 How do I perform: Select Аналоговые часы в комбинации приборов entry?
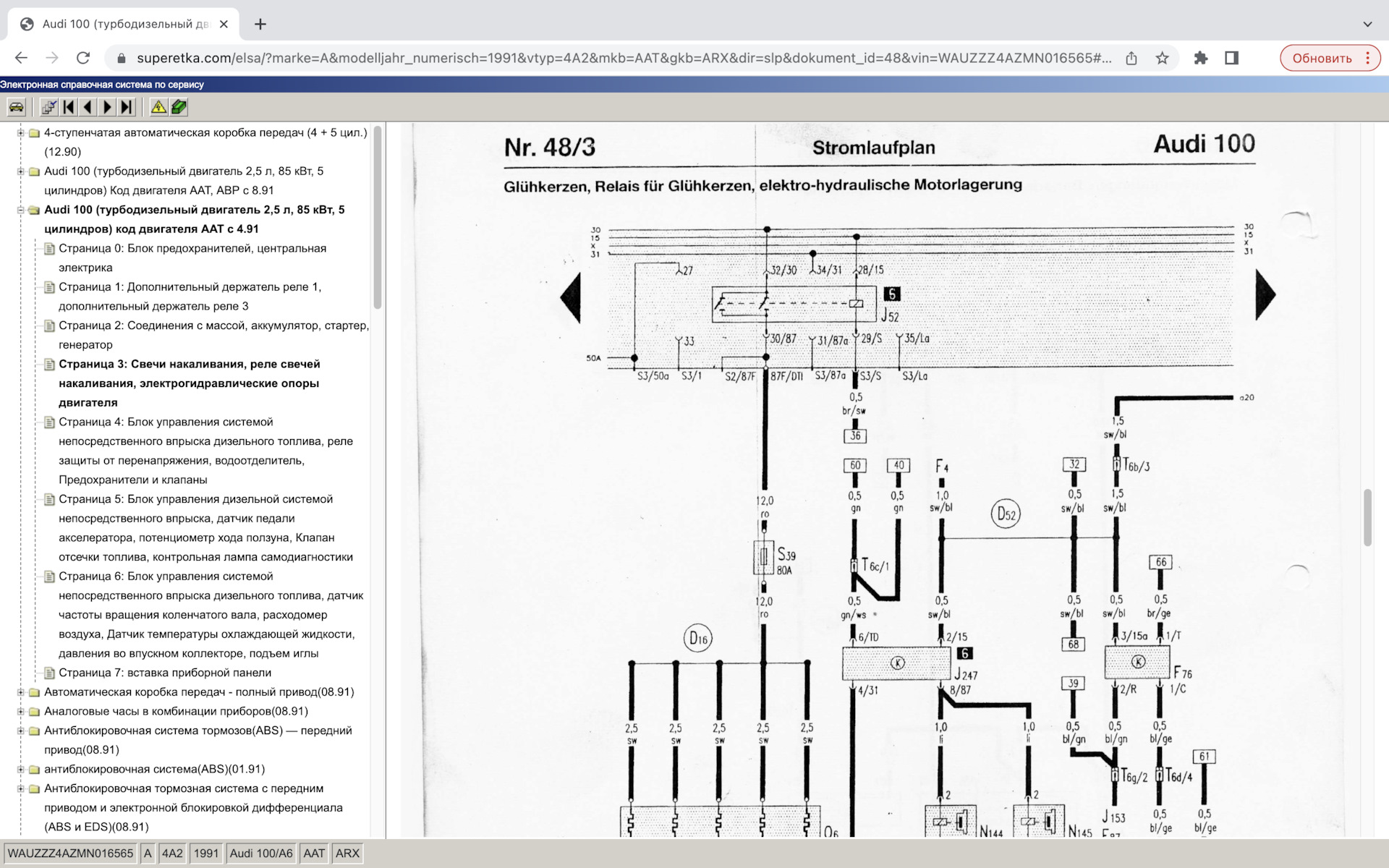click(176, 712)
